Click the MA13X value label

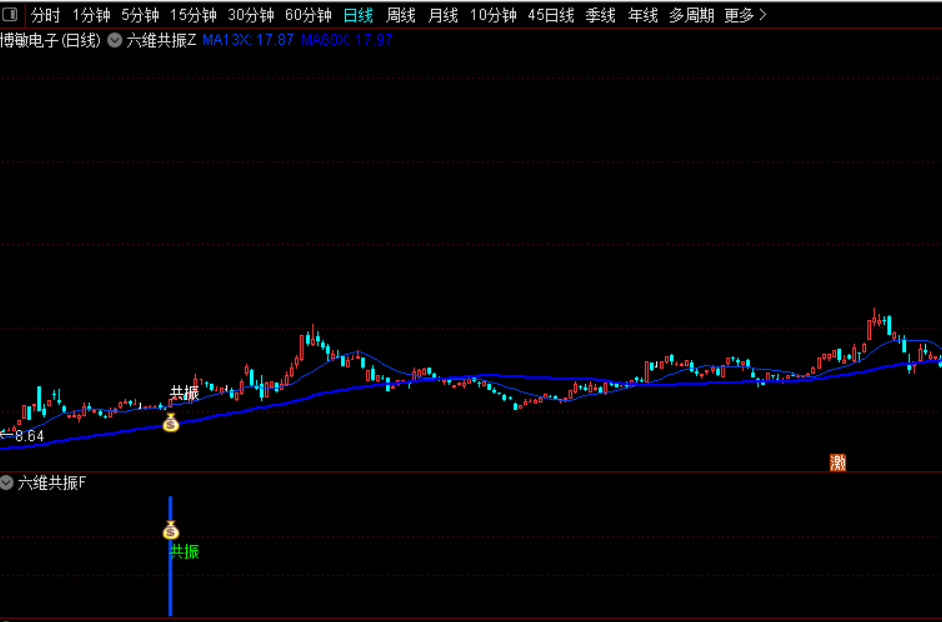click(248, 40)
